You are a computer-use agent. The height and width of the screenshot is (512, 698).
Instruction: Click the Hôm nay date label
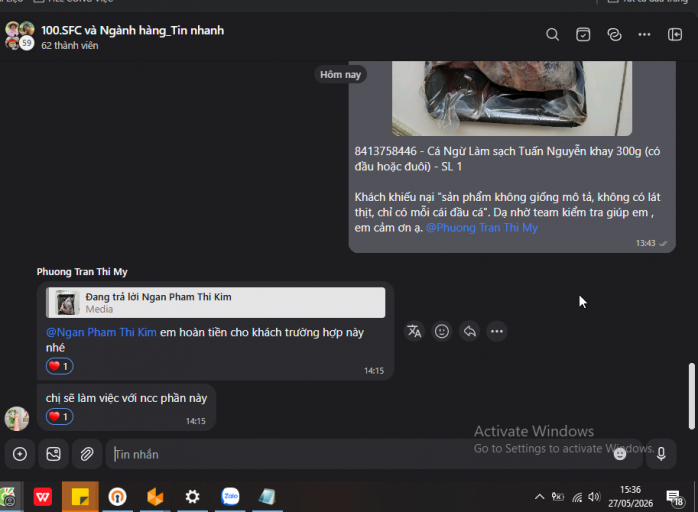coord(341,74)
